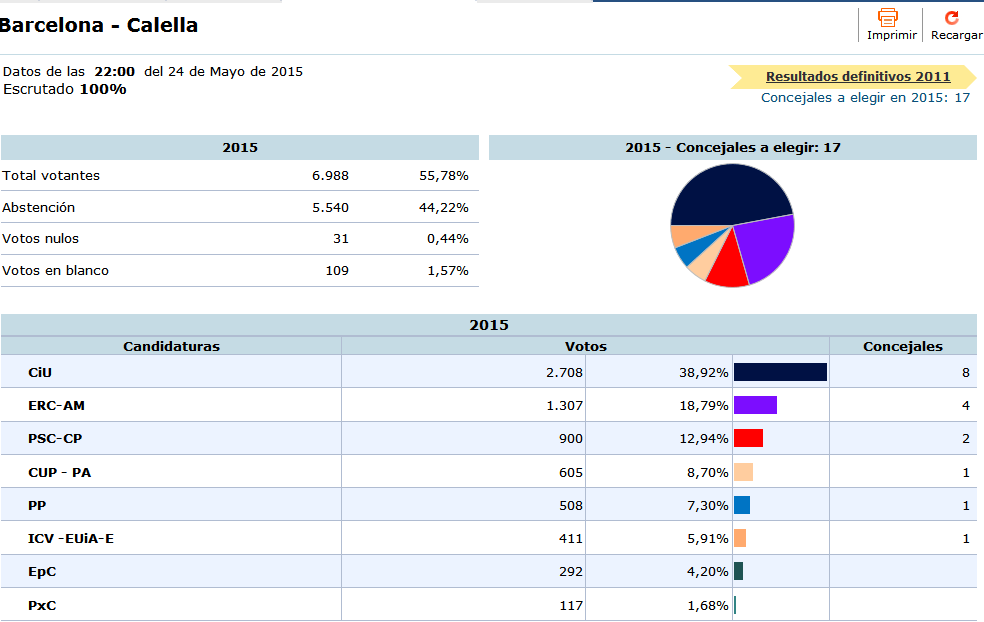984x622 pixels.
Task: Open Resultados definitivos 2011 link
Action: pyautogui.click(x=858, y=77)
